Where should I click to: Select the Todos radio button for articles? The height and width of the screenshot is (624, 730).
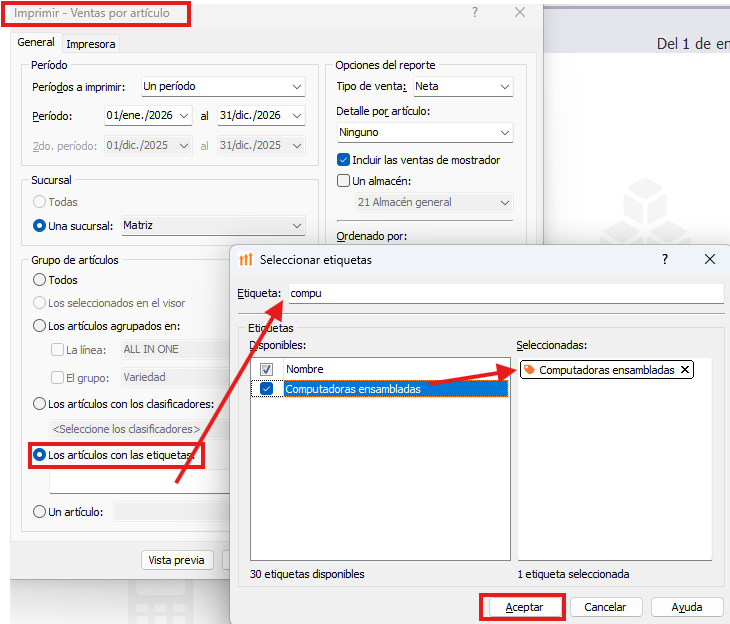tap(40, 280)
